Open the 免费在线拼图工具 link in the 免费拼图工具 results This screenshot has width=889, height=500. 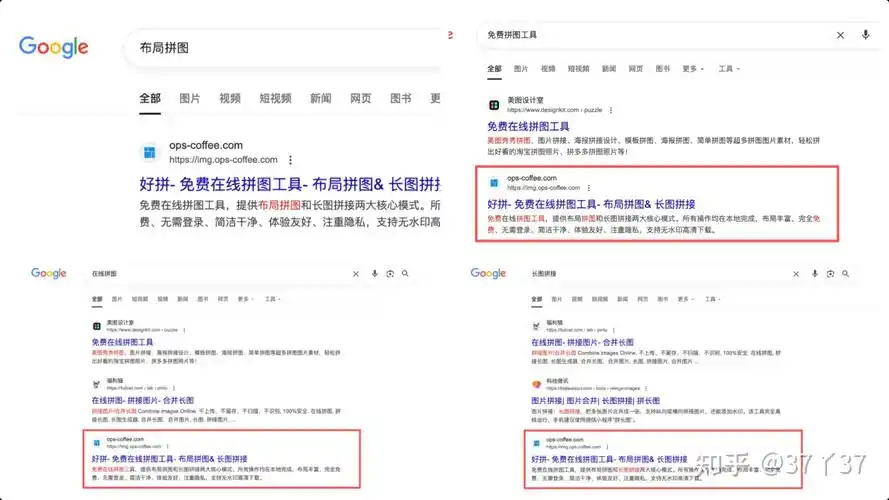[528, 126]
